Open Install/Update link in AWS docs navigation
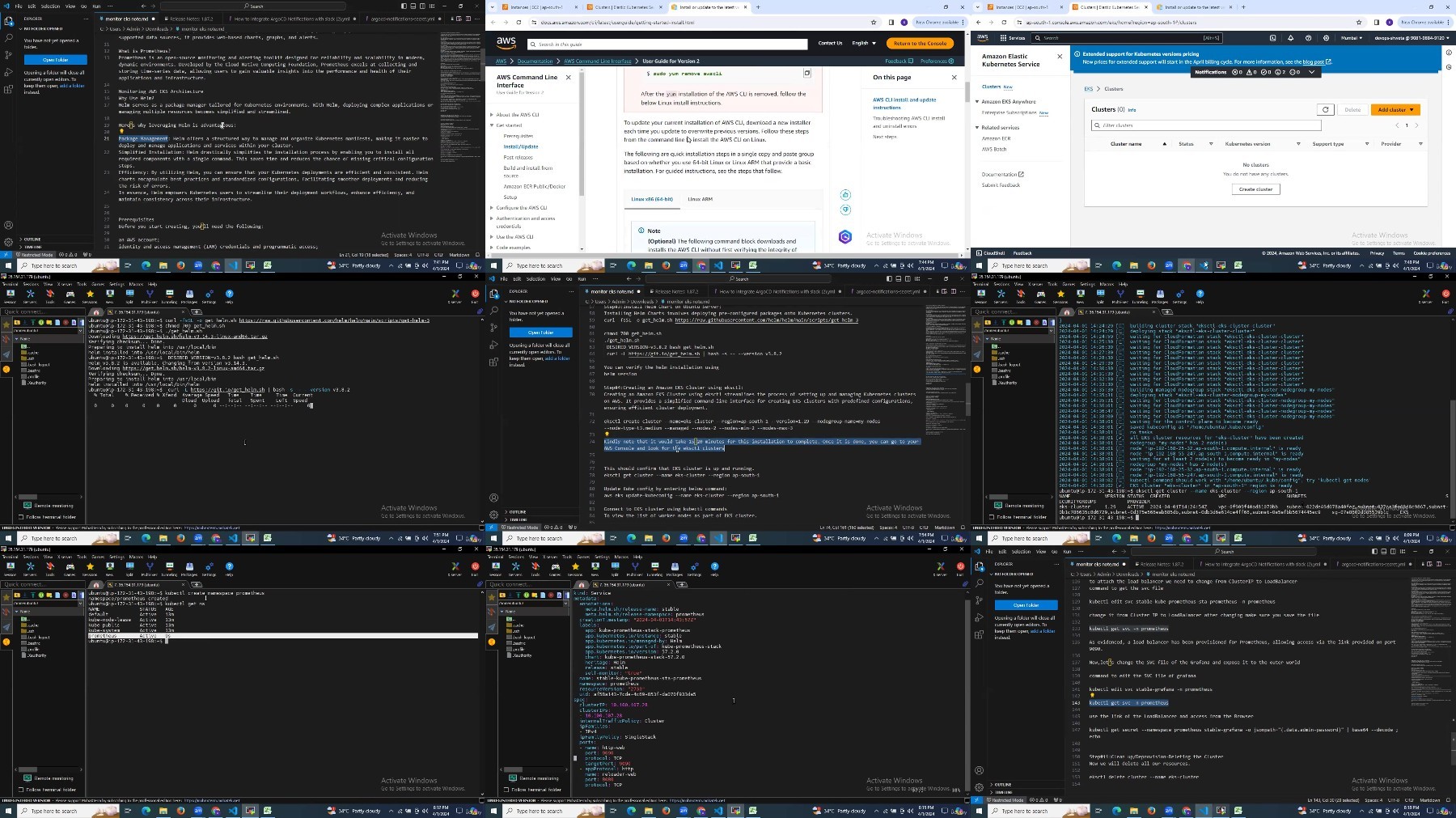The height and width of the screenshot is (818, 1456). pyautogui.click(x=520, y=146)
